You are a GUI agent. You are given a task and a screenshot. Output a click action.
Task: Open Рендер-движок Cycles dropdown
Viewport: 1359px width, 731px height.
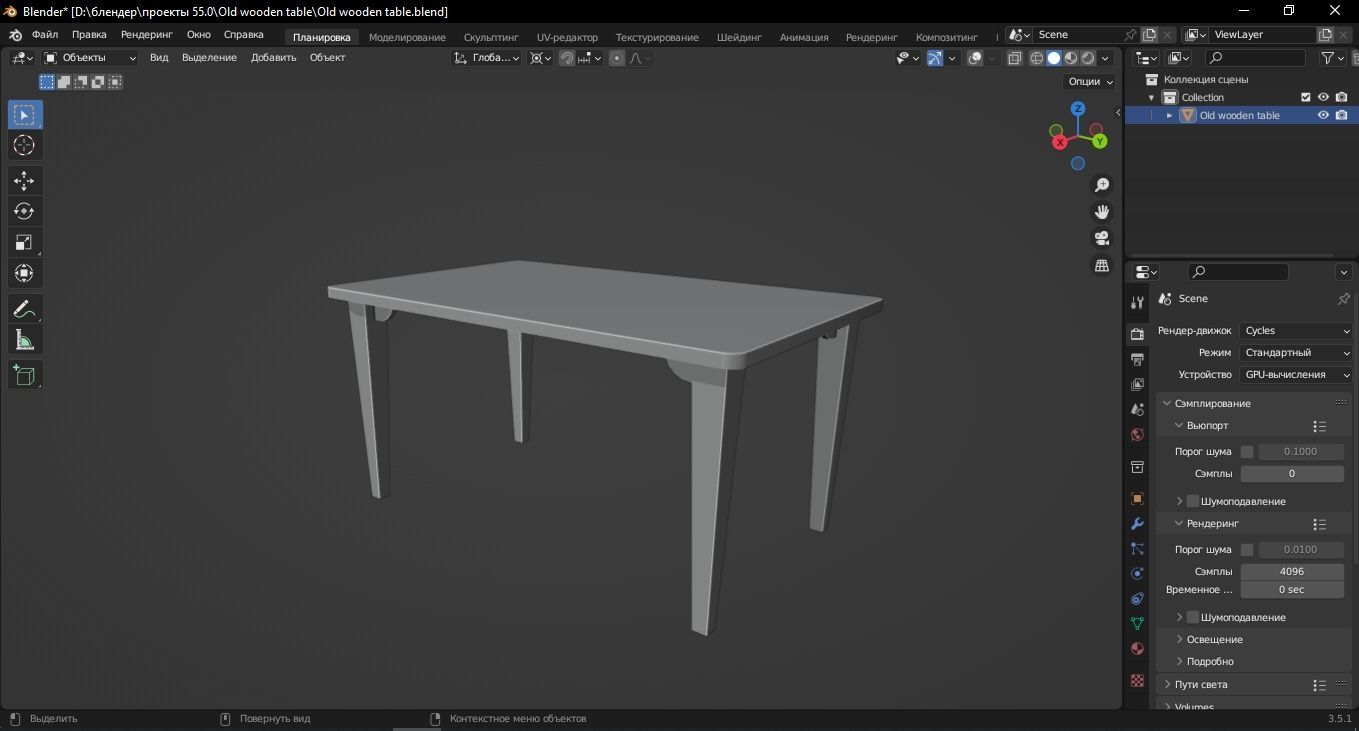click(1296, 331)
